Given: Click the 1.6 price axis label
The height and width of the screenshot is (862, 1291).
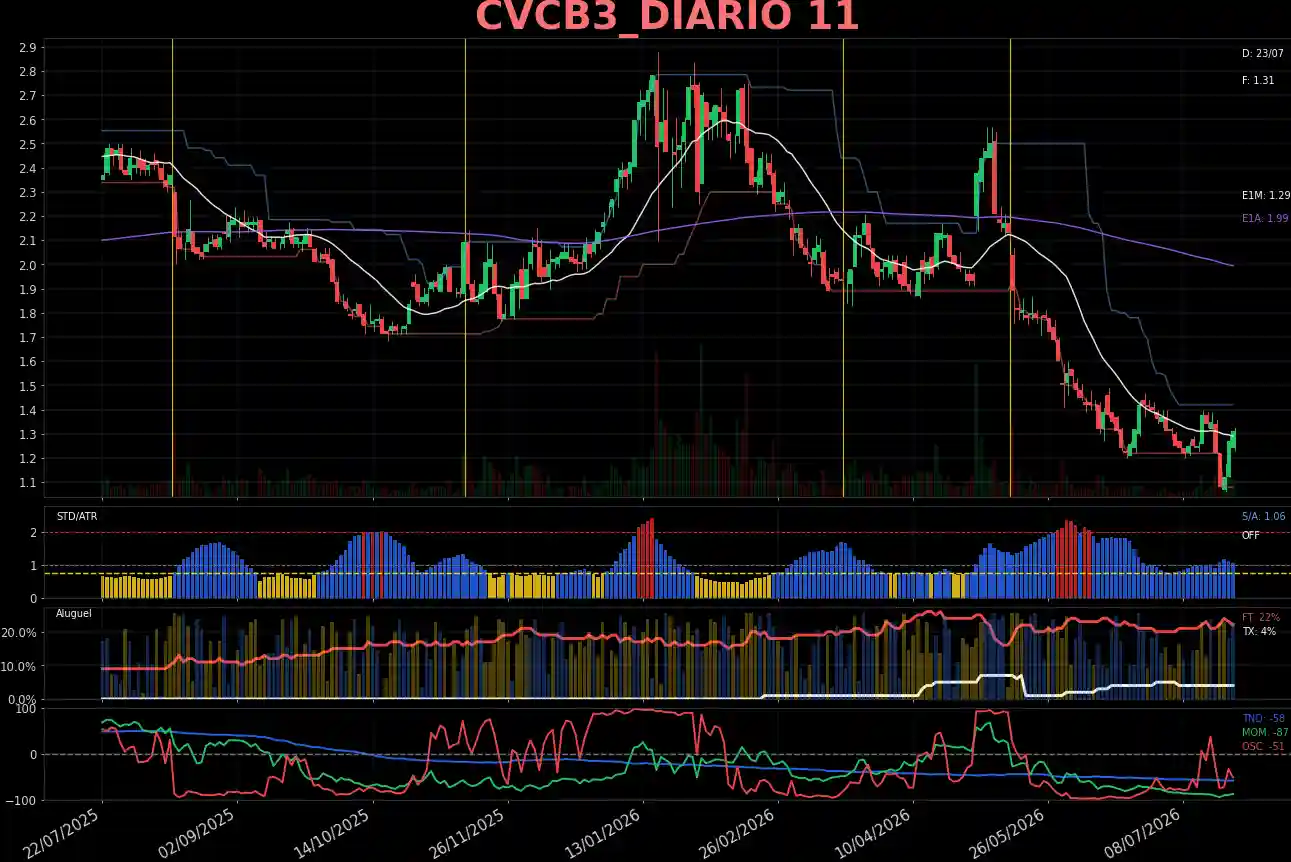Looking at the screenshot, I should [28, 362].
